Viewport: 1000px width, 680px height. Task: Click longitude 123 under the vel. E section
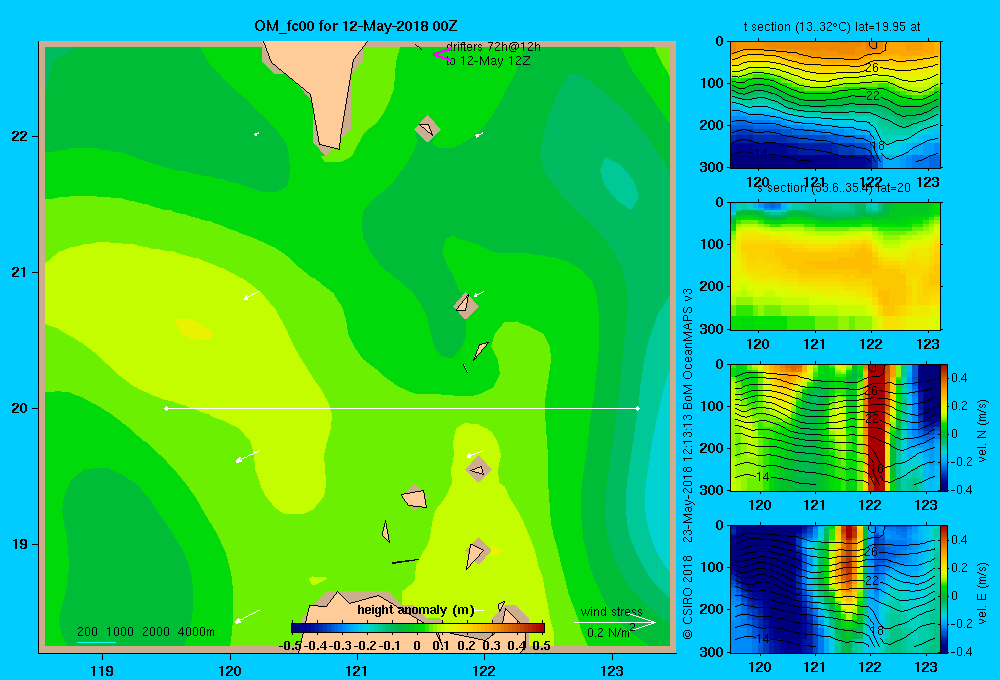927,667
